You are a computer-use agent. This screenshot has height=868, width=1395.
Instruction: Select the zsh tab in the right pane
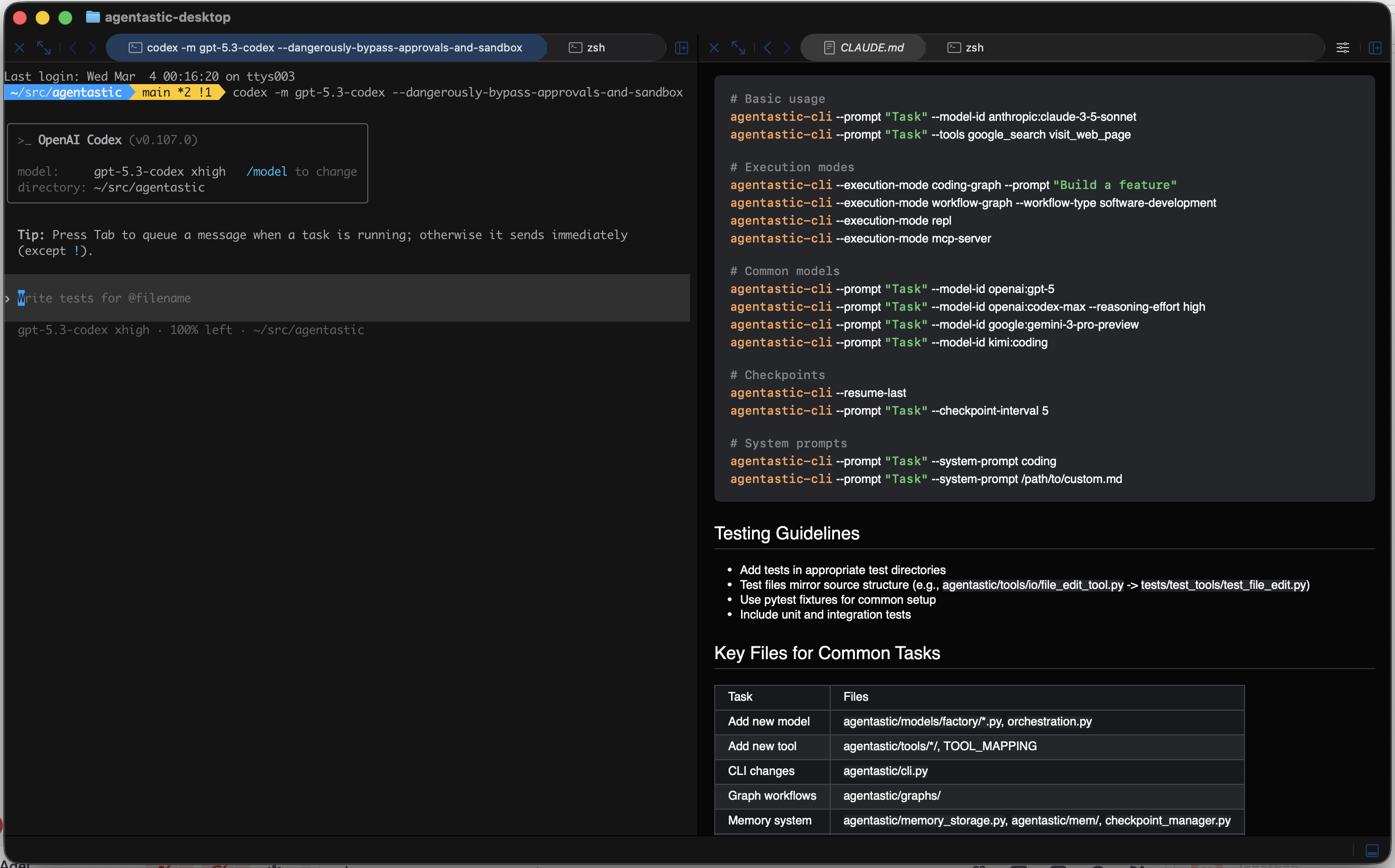[974, 48]
